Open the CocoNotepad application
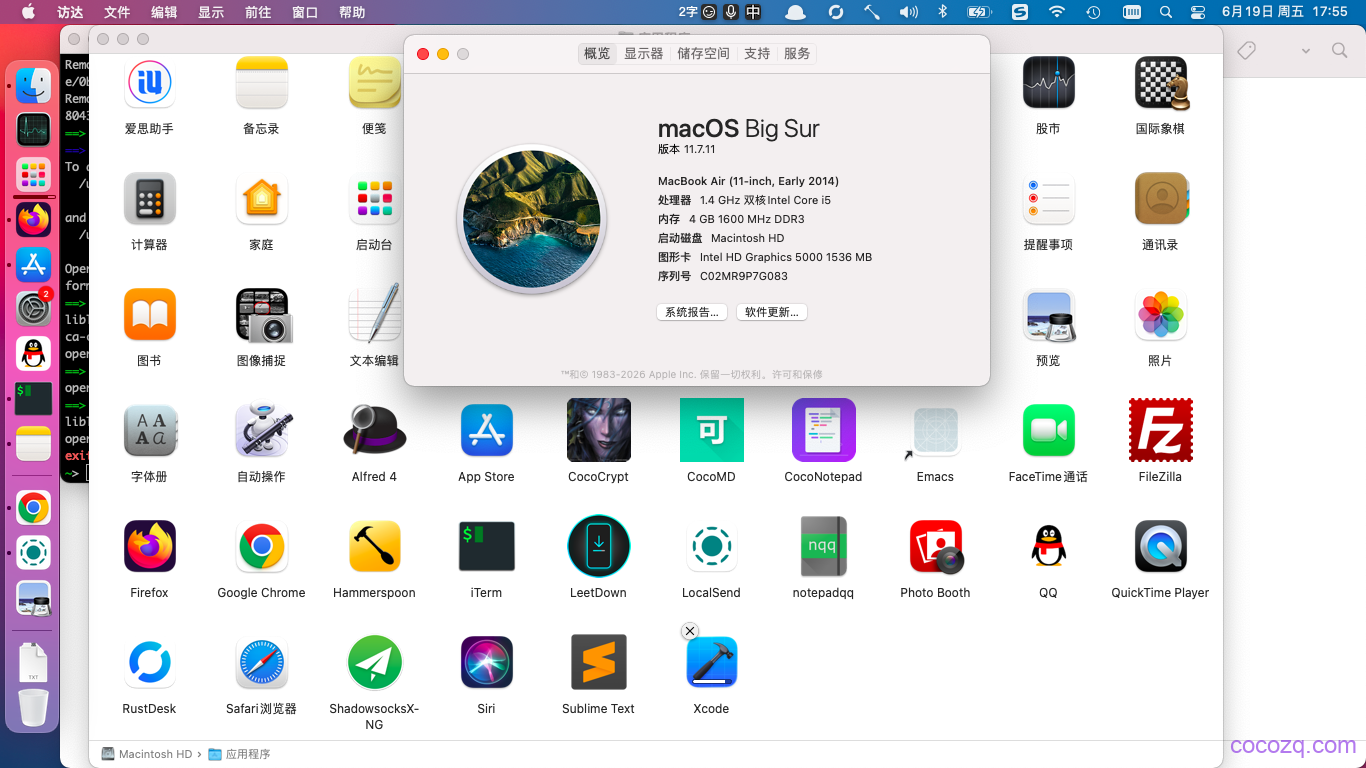This screenshot has width=1366, height=768. [x=823, y=430]
